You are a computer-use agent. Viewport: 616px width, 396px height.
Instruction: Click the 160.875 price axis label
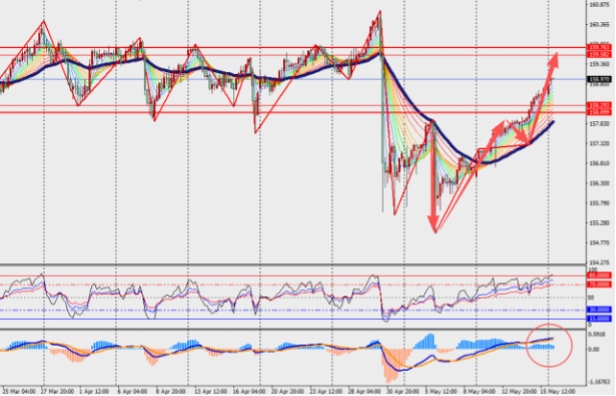point(599,5)
